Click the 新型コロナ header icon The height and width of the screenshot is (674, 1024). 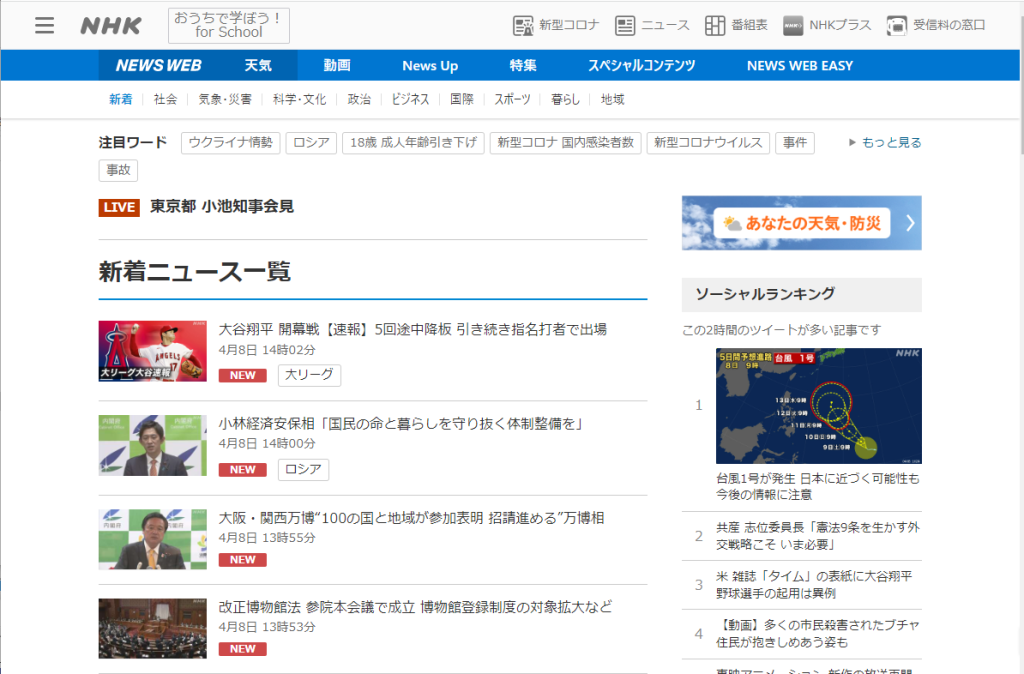pyautogui.click(x=523, y=26)
